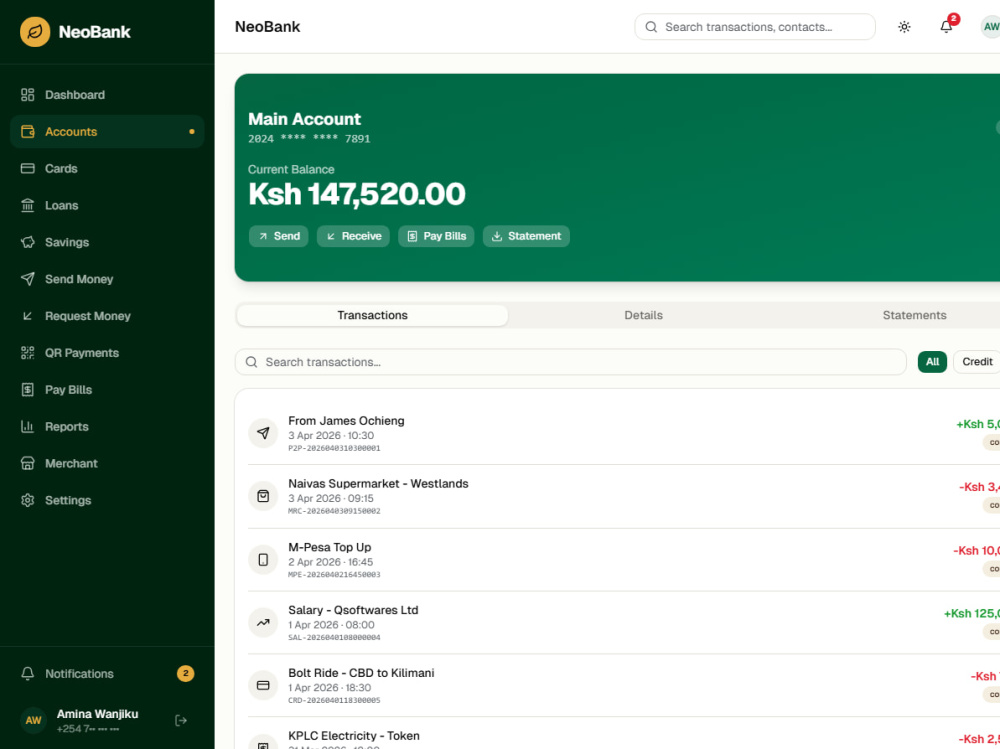
Task: Click reference P2P-2026040310300001
Action: coord(334,449)
